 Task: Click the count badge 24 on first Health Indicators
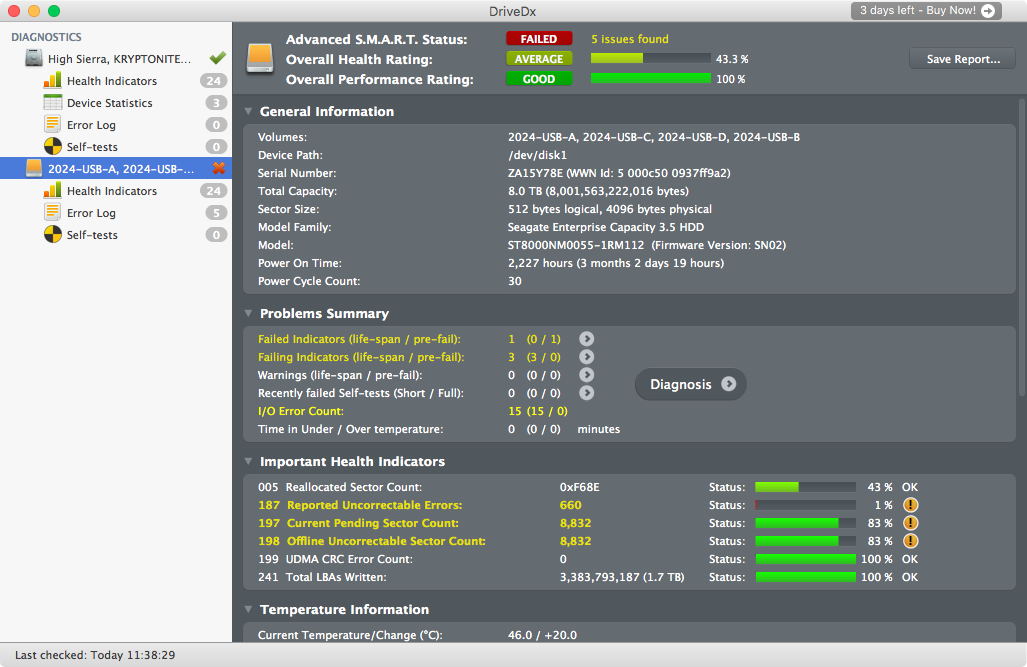click(x=214, y=81)
